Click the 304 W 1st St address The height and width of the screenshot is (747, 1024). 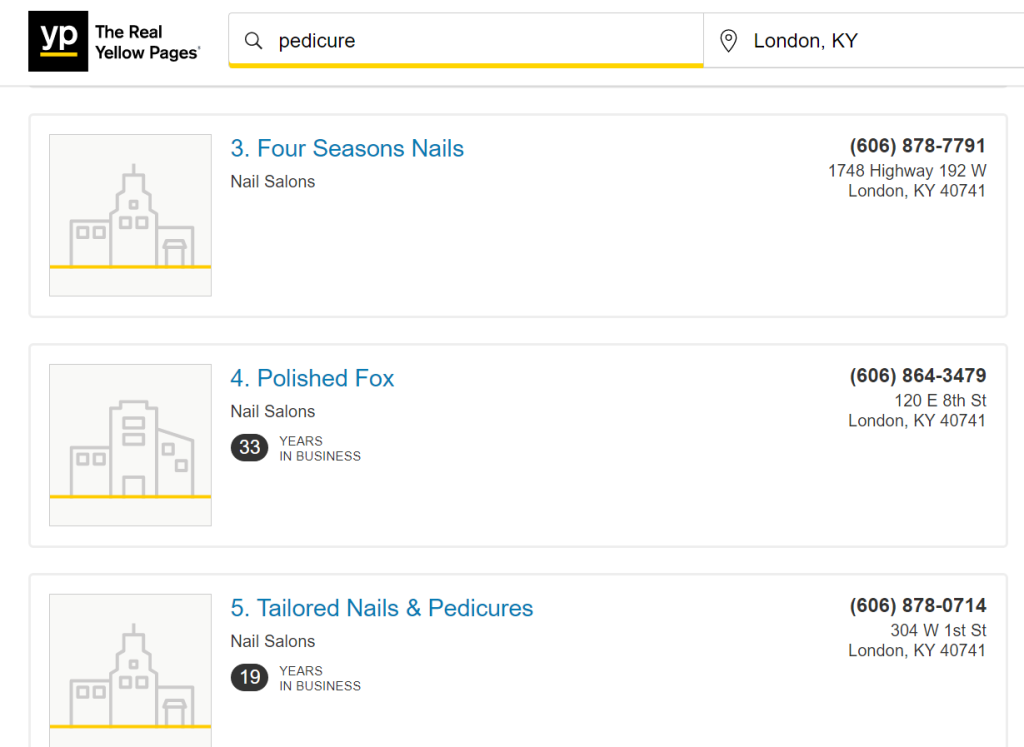click(x=938, y=631)
